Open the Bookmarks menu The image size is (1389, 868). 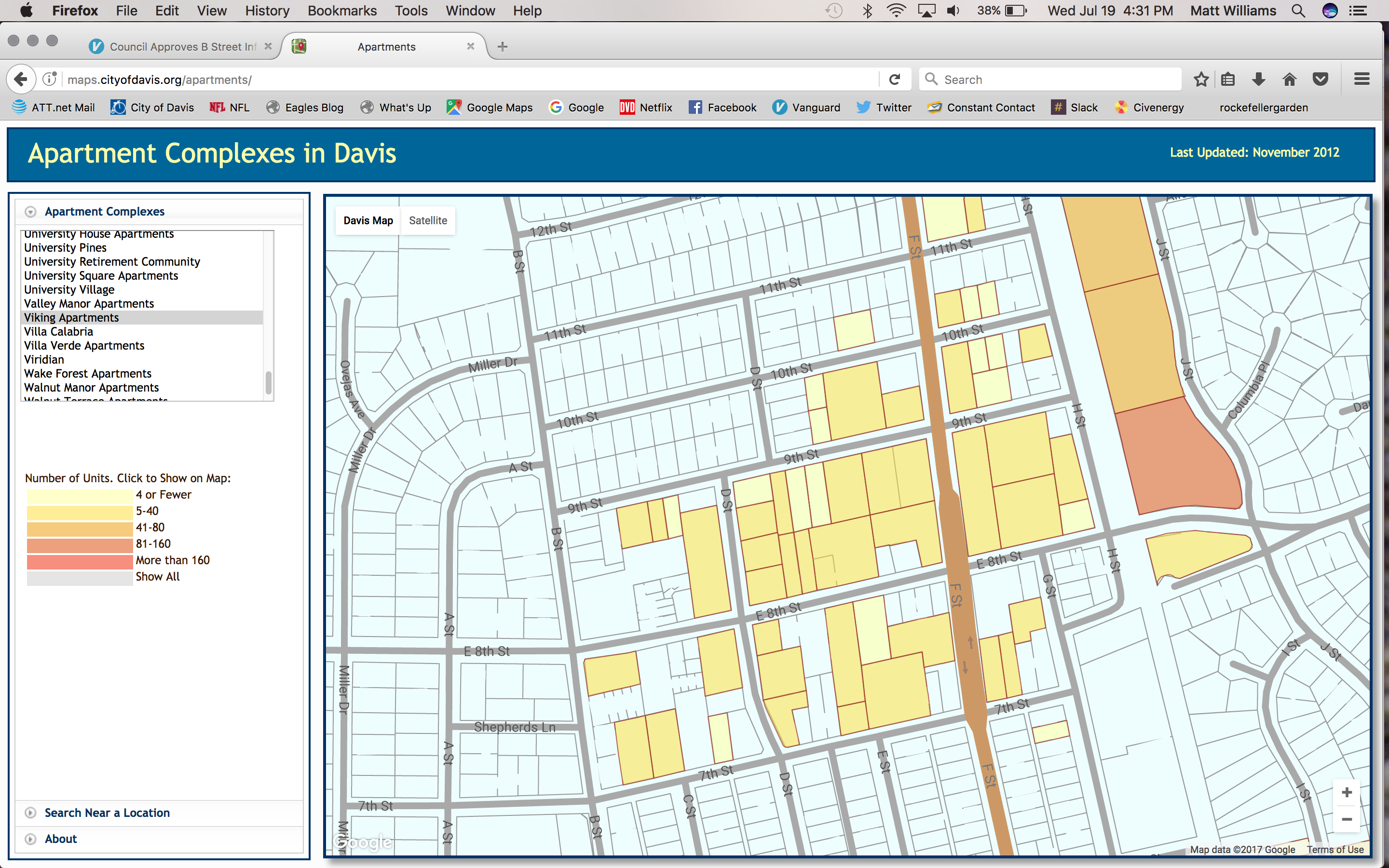pyautogui.click(x=341, y=11)
